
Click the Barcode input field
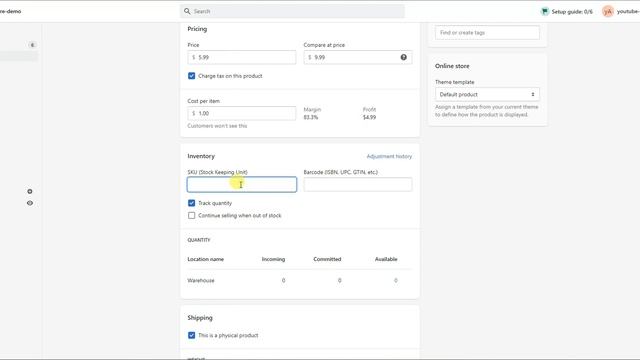(x=358, y=184)
